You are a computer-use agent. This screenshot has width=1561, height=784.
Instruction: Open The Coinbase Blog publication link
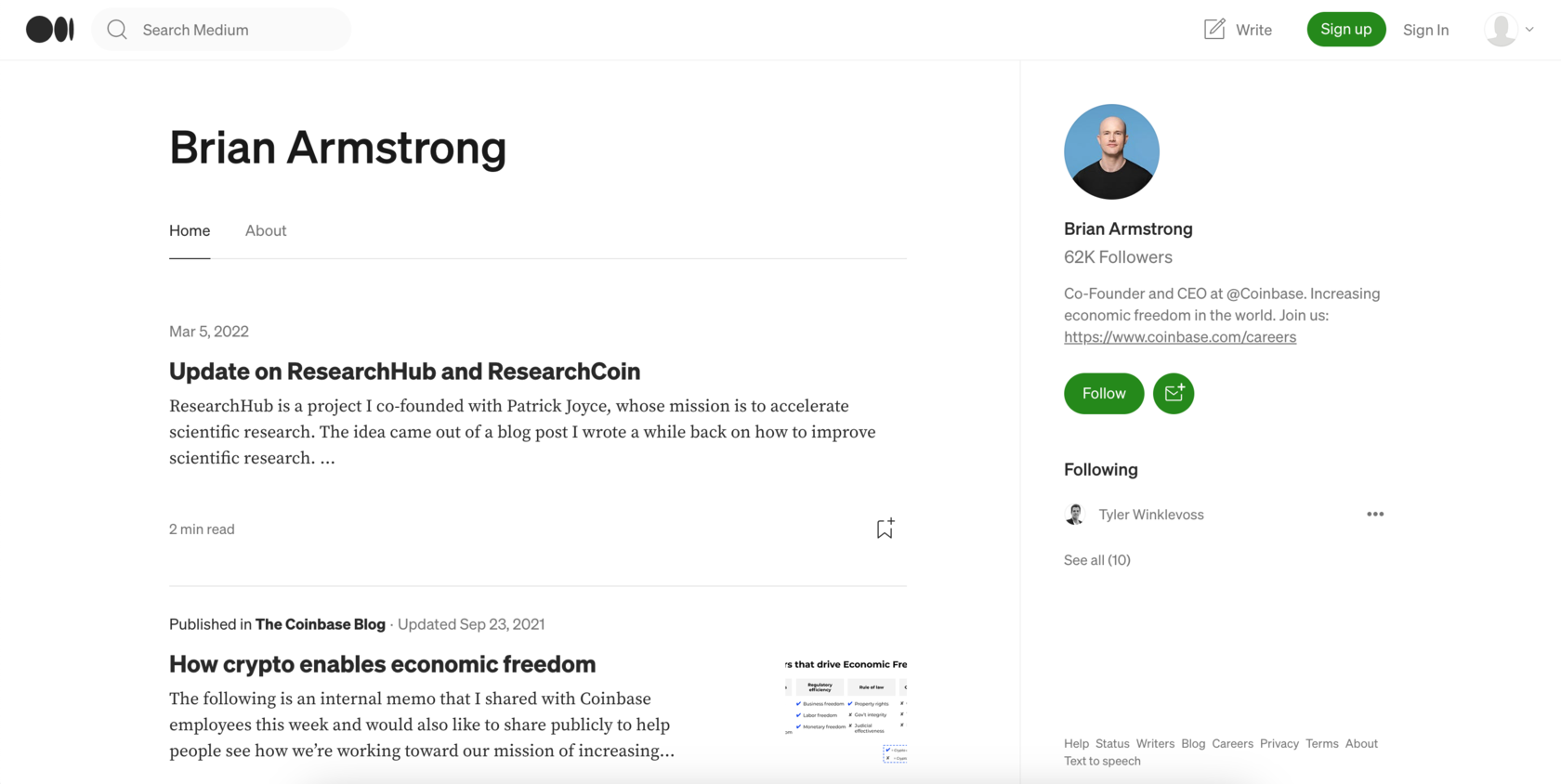tap(321, 624)
